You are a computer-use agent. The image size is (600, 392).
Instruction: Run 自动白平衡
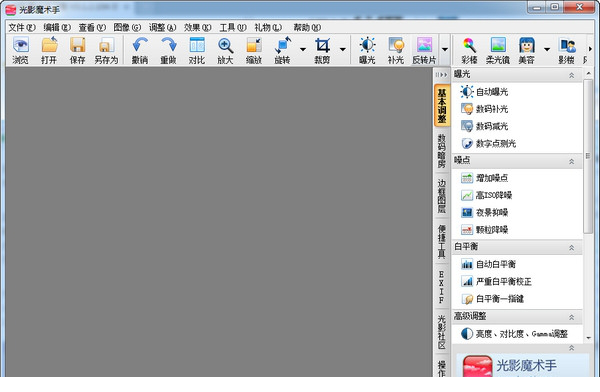(x=488, y=264)
